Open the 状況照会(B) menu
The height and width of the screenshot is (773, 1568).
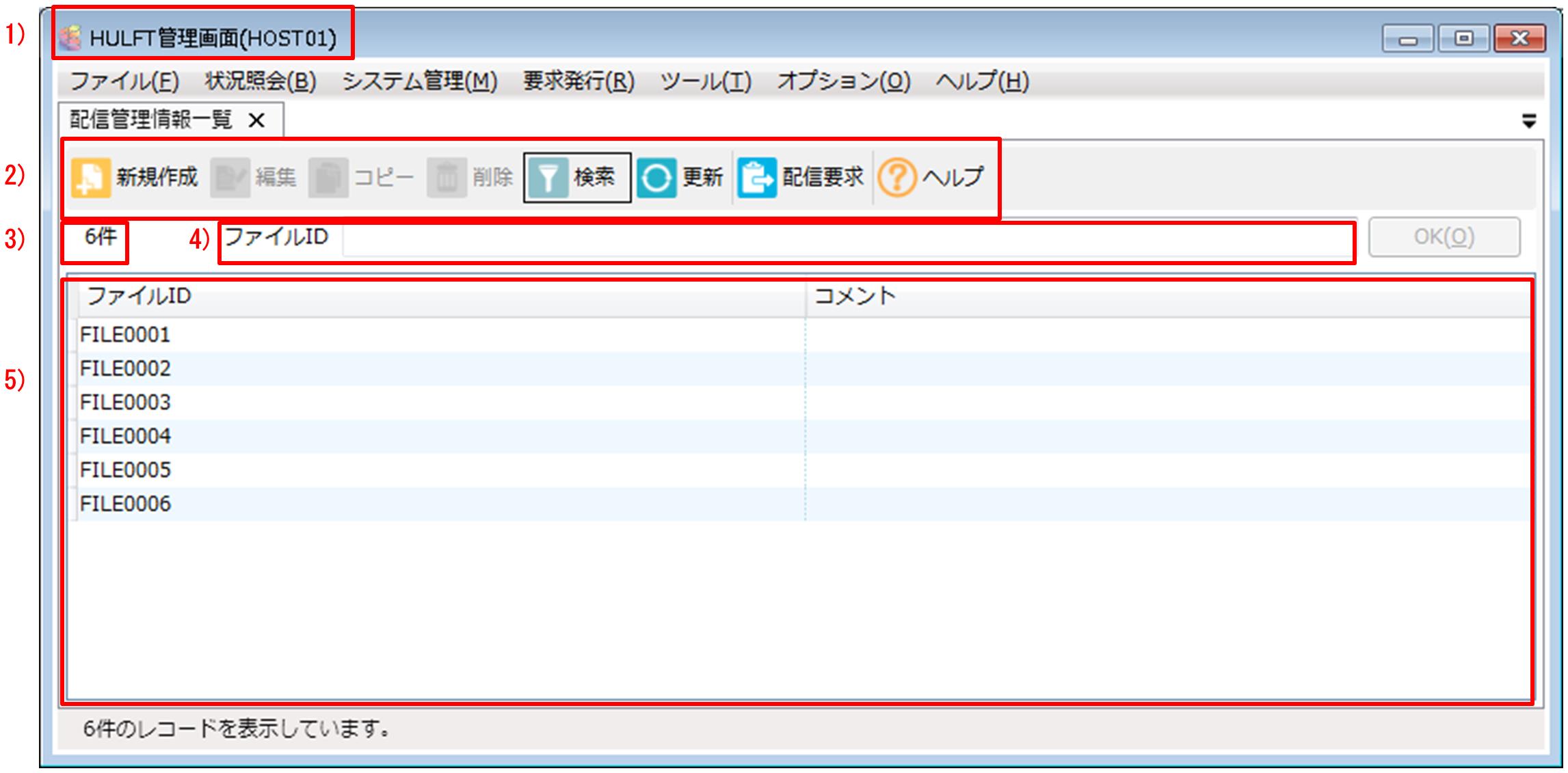click(x=261, y=81)
